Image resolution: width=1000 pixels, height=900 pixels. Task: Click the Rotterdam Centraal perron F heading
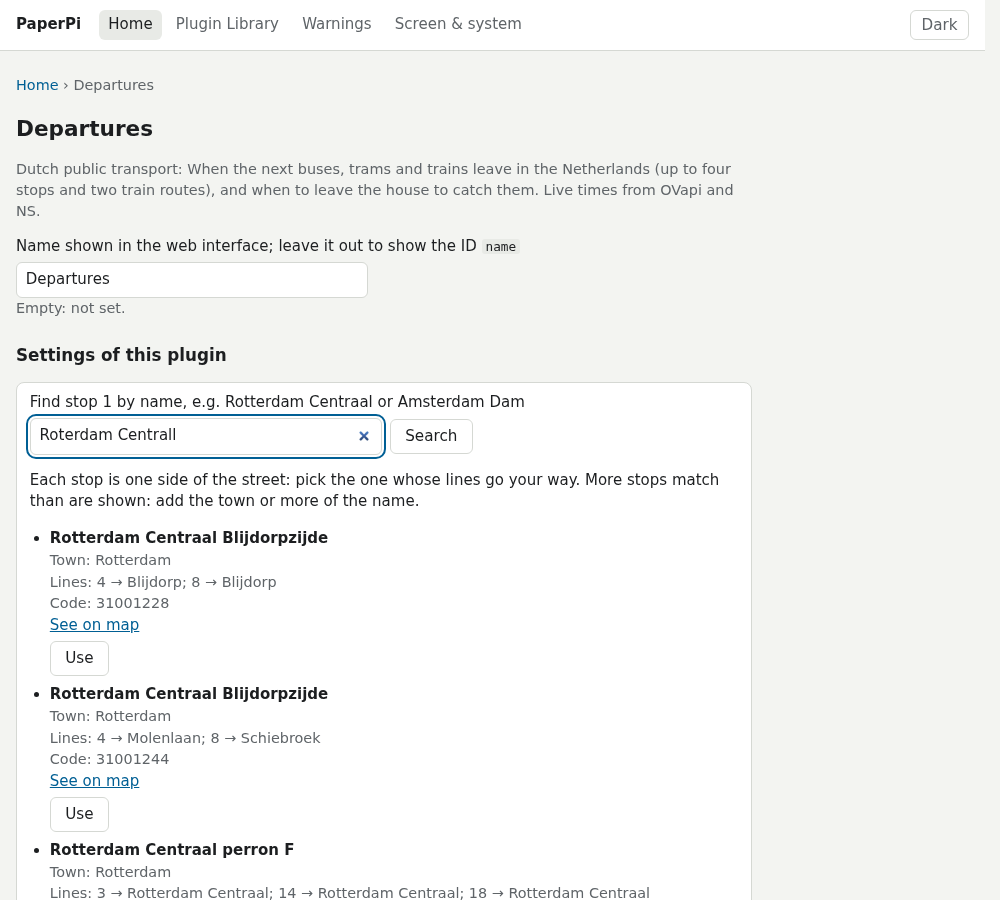172,850
